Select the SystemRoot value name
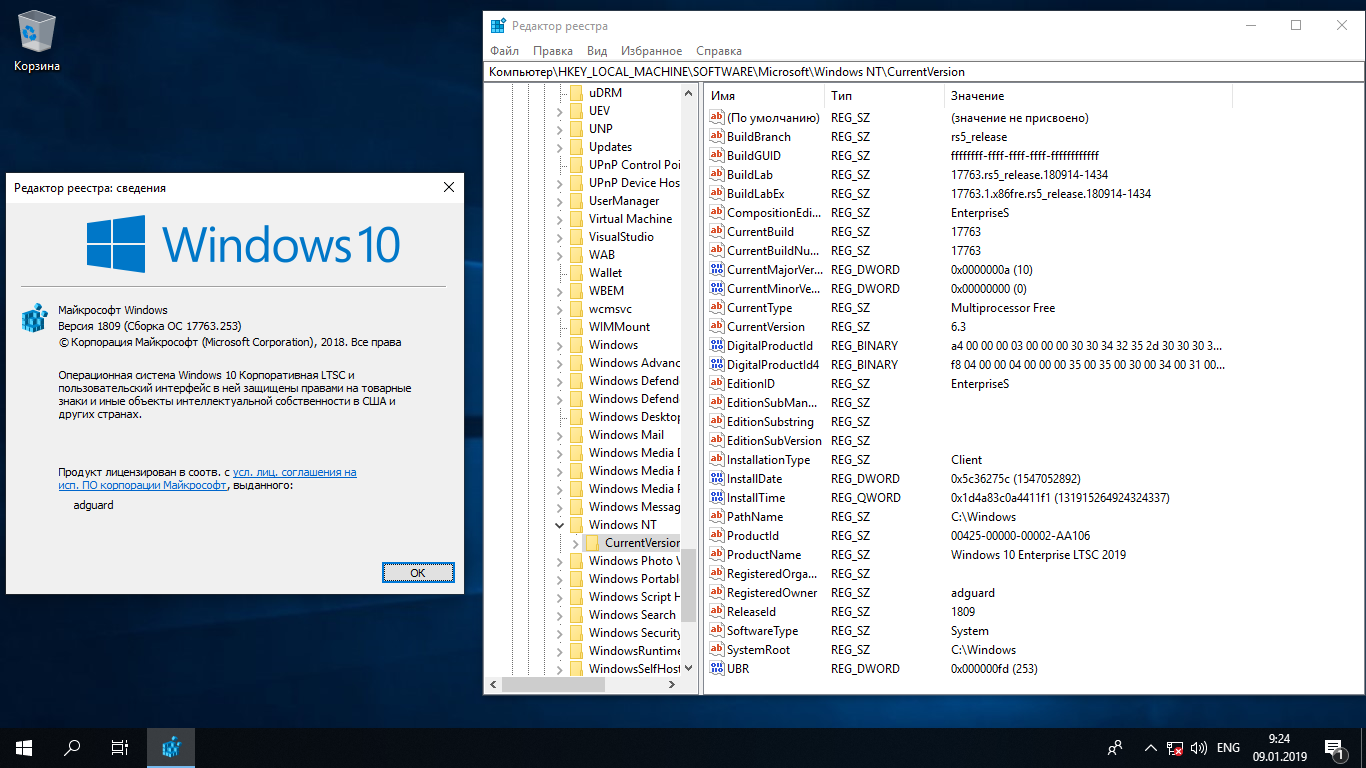 pyautogui.click(x=759, y=650)
